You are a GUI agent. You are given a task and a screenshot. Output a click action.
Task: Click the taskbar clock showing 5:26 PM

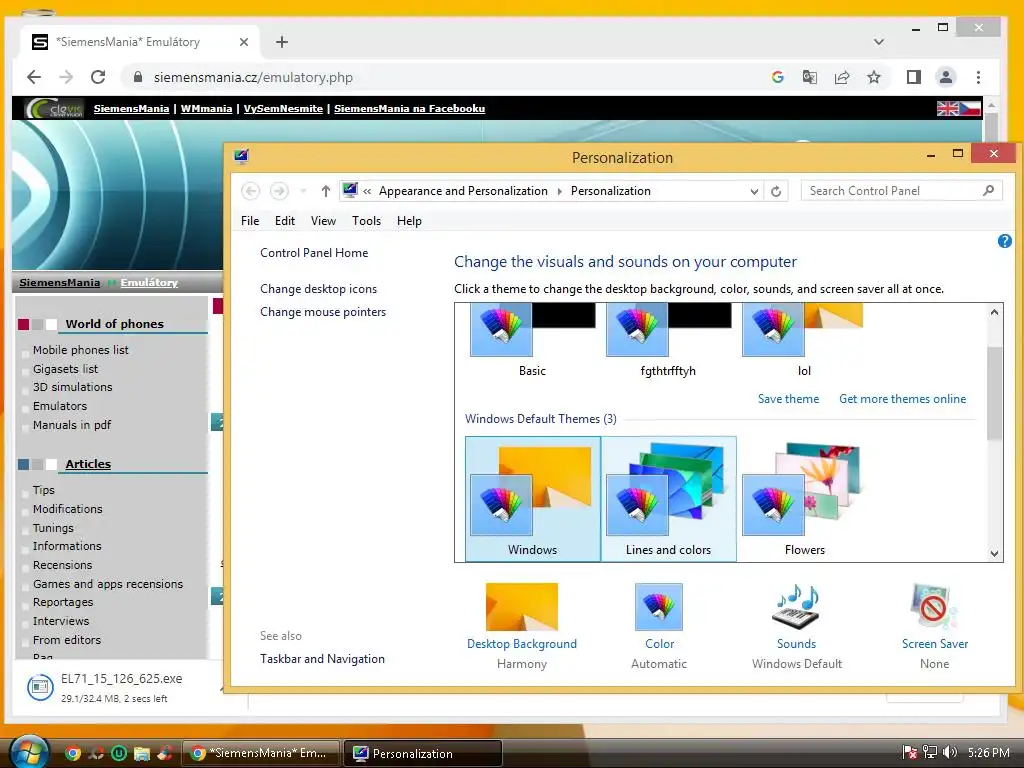point(989,752)
